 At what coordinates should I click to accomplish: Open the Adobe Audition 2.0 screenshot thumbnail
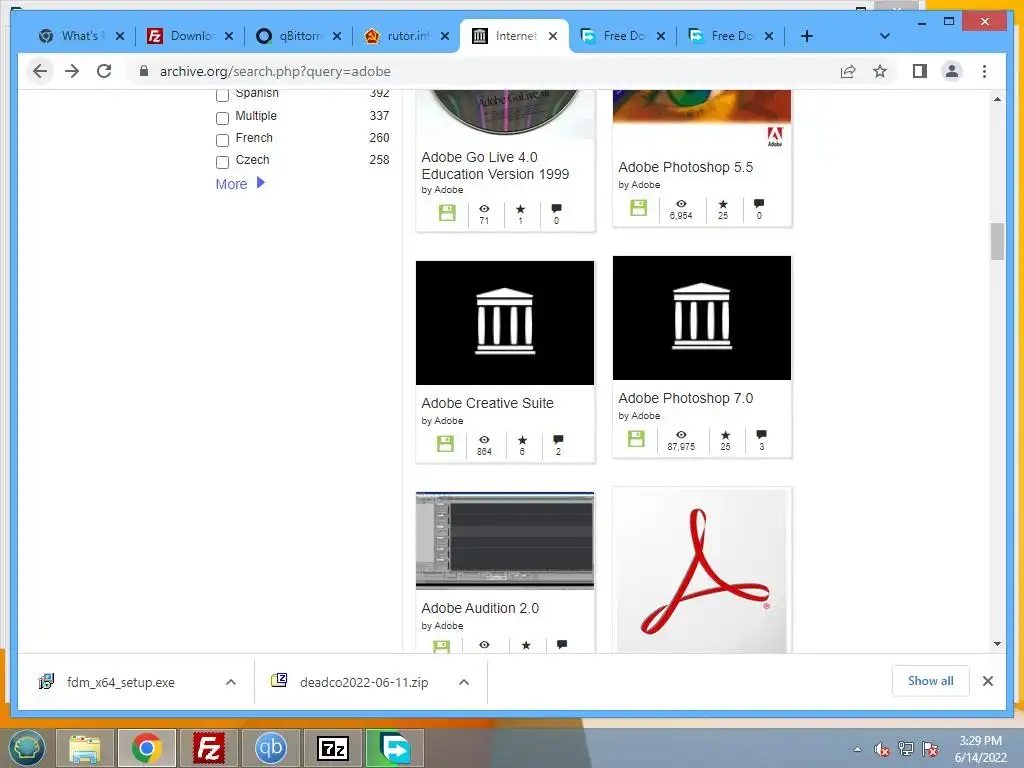pyautogui.click(x=505, y=541)
